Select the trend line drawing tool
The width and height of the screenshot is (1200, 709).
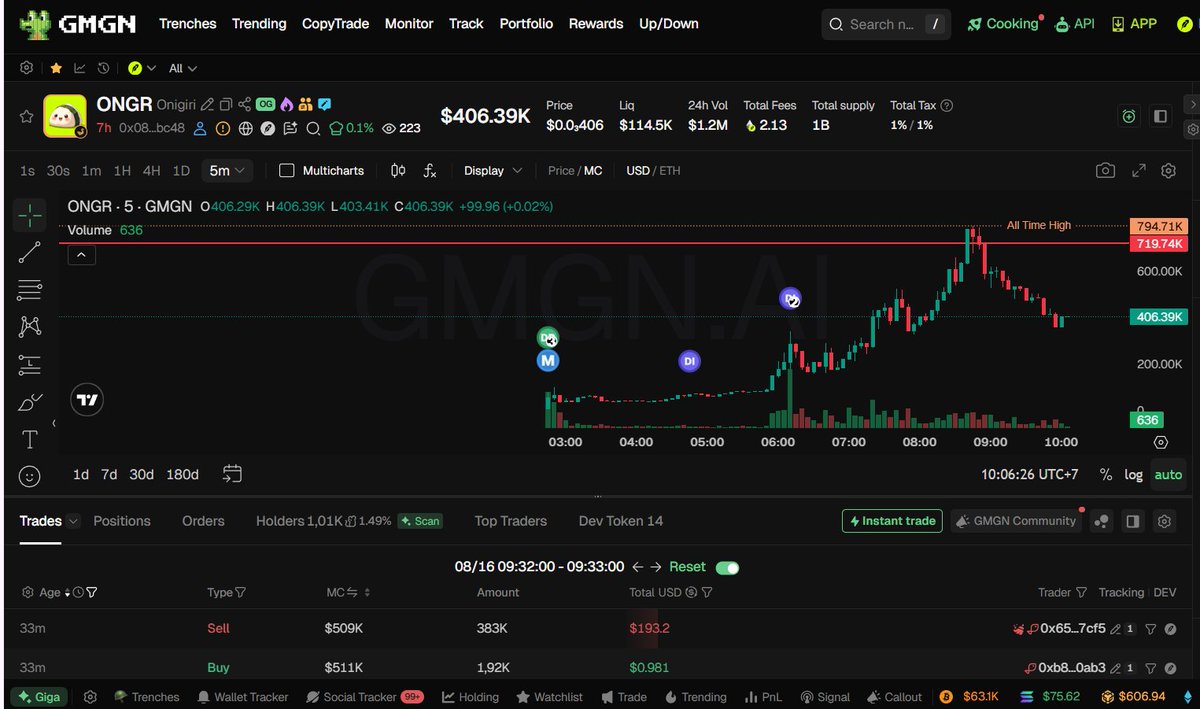pyautogui.click(x=30, y=252)
